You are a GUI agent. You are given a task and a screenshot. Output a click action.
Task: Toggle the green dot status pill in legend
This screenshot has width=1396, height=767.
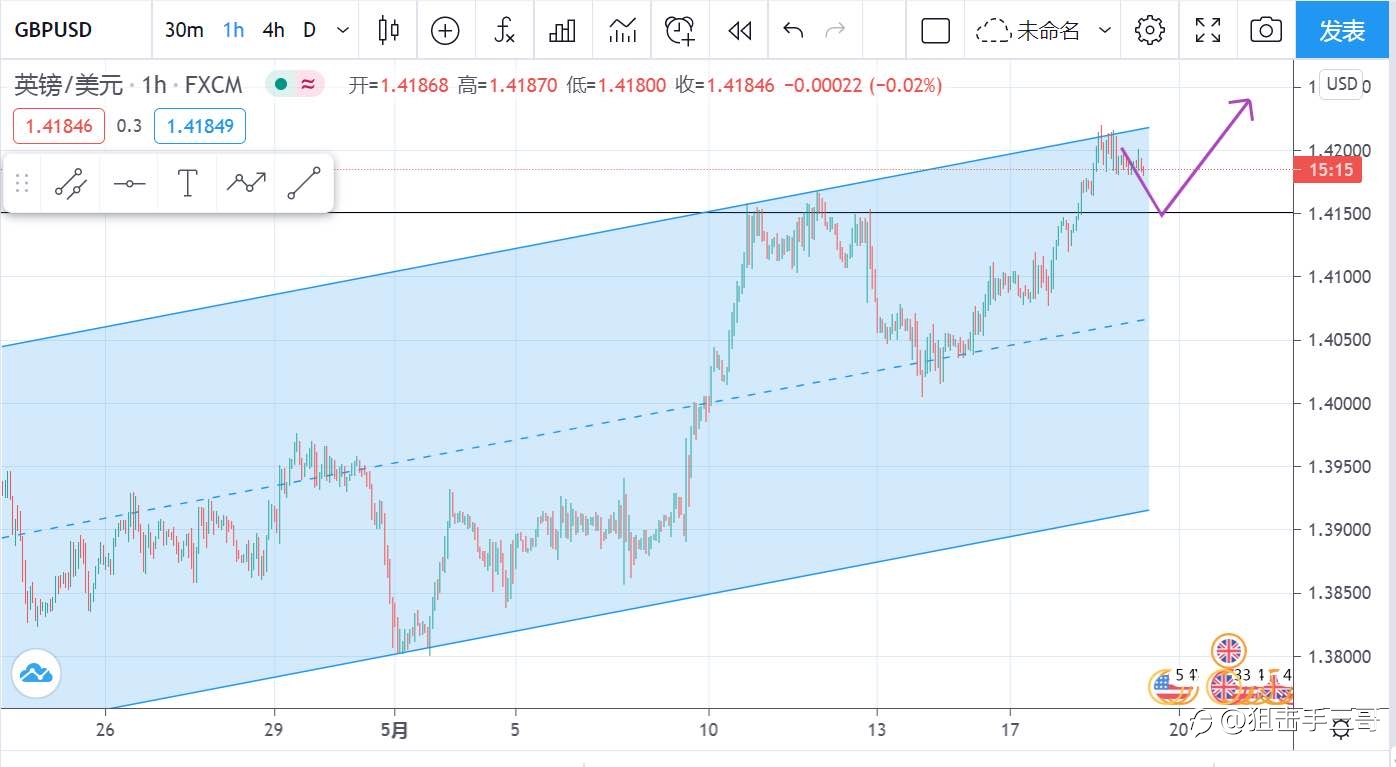point(295,85)
